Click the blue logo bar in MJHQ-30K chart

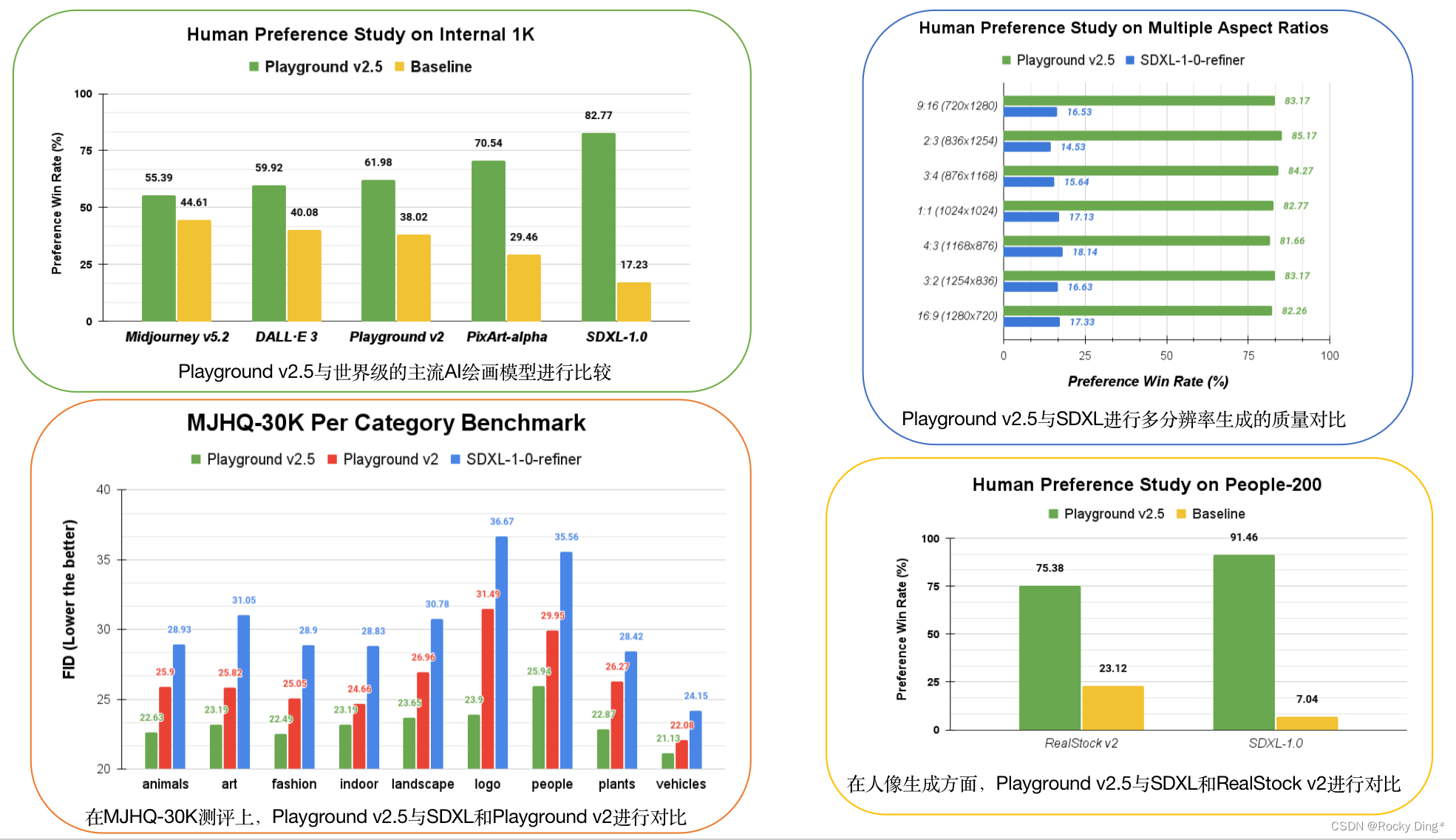click(502, 652)
